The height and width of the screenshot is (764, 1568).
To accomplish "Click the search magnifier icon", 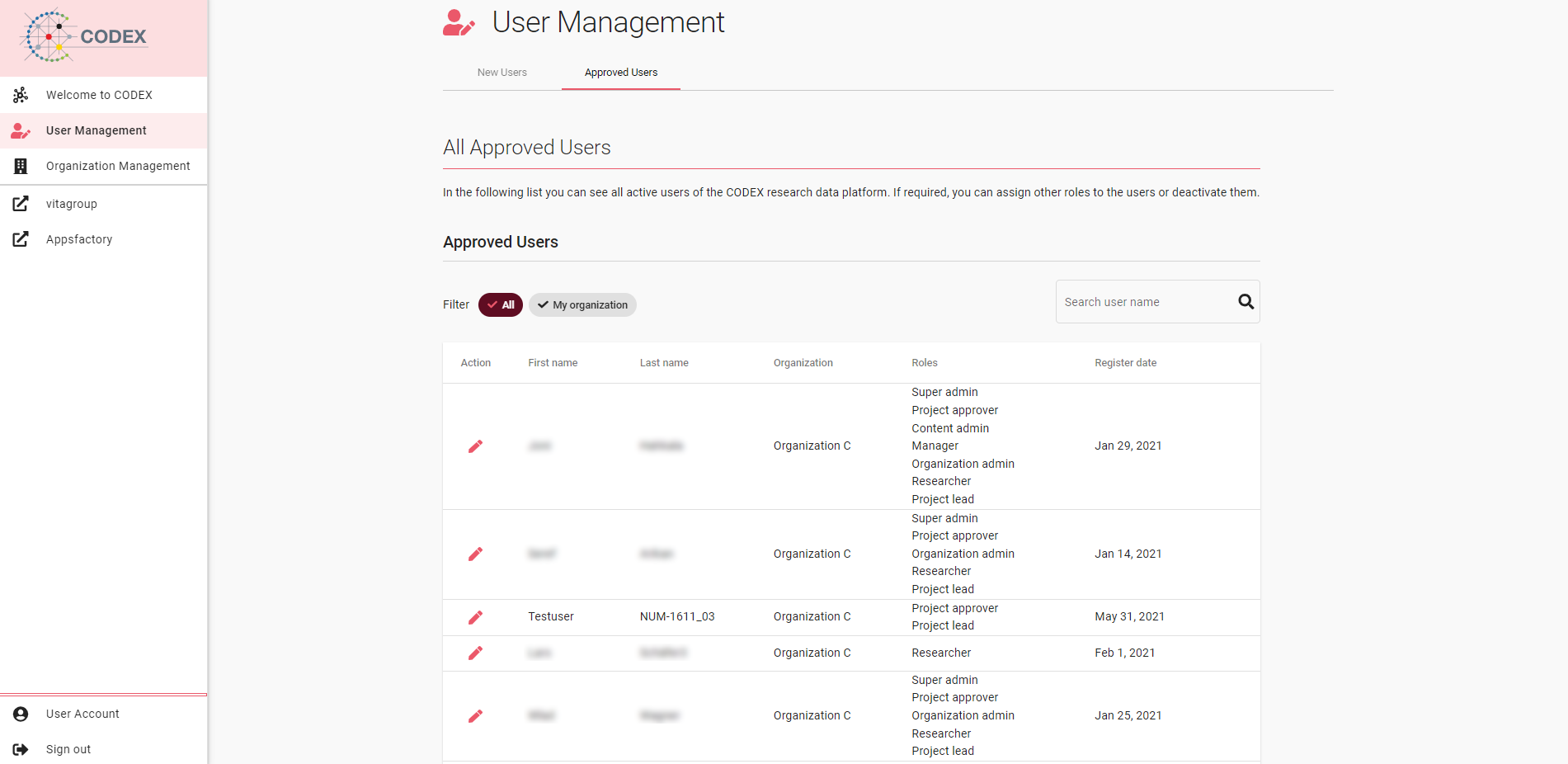I will [x=1245, y=302].
